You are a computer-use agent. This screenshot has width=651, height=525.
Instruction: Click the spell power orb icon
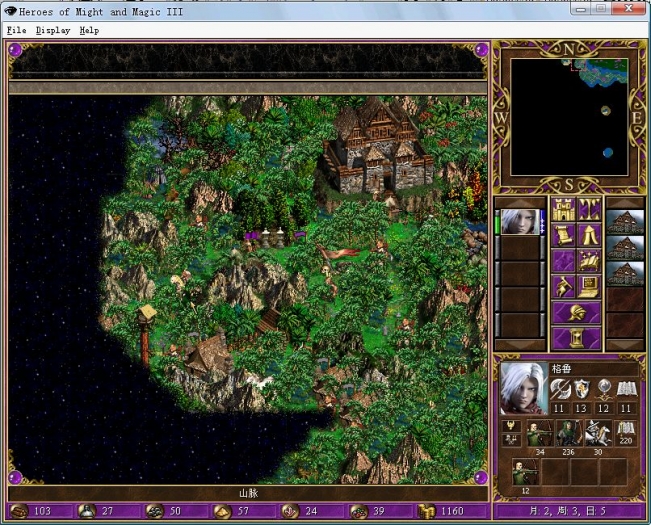(x=604, y=389)
